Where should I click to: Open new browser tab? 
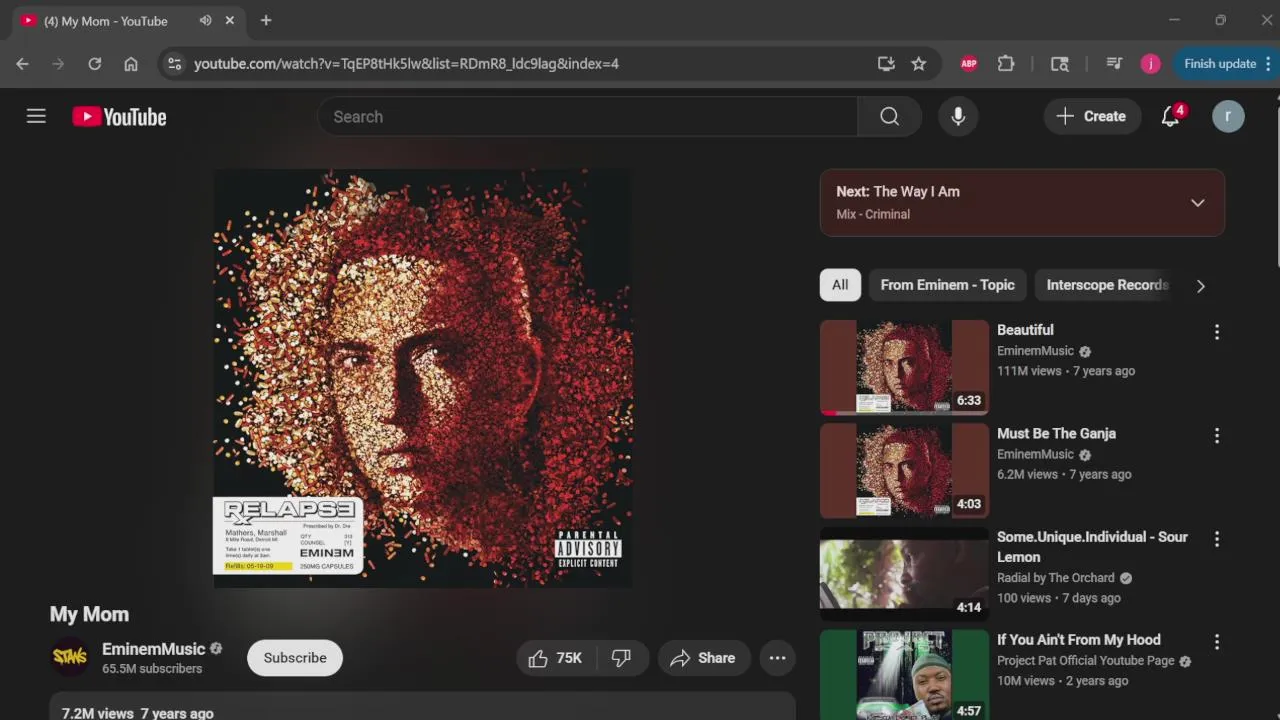[266, 20]
